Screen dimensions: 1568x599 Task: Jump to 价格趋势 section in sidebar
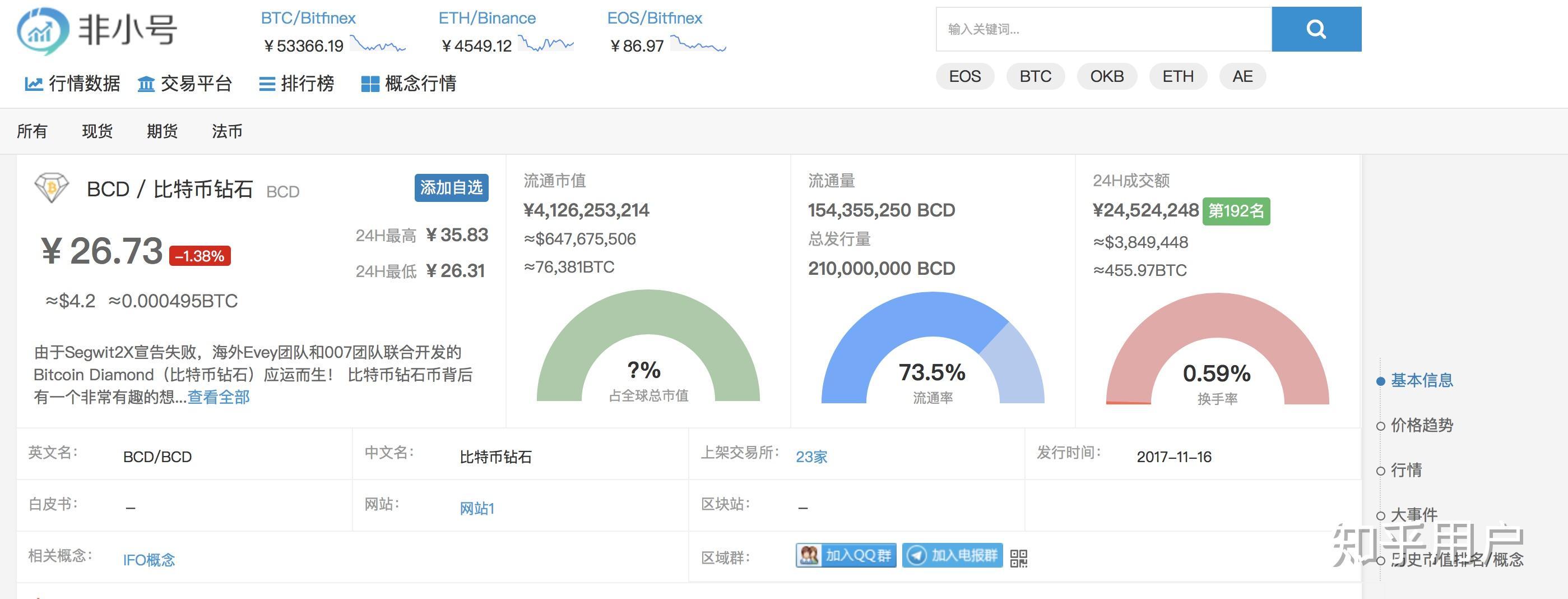pos(1422,425)
